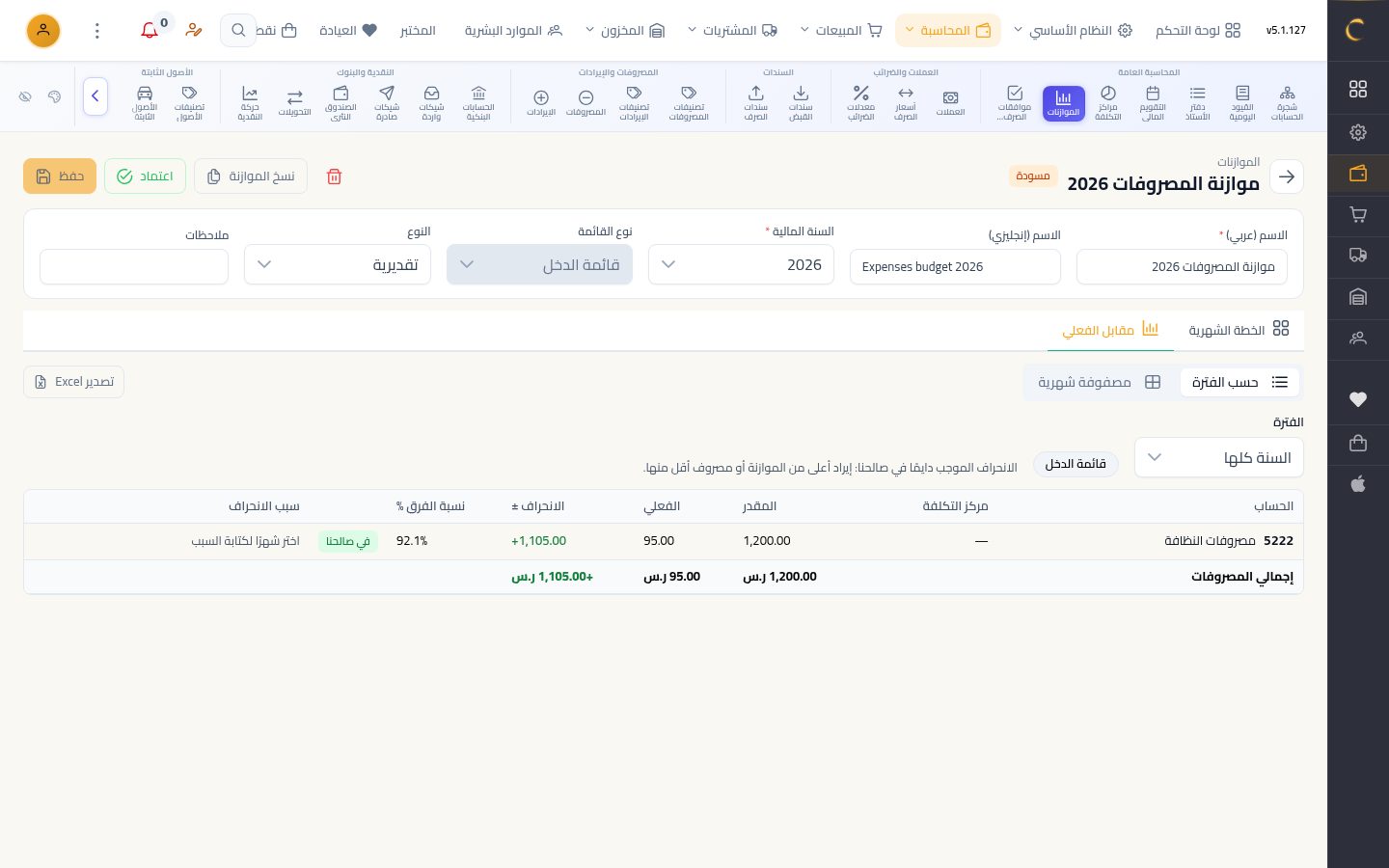The image size is (1389, 868).
Task: Open the chart of accounts (شجرة الحسابات) ribbon icon
Action: 1287,103
